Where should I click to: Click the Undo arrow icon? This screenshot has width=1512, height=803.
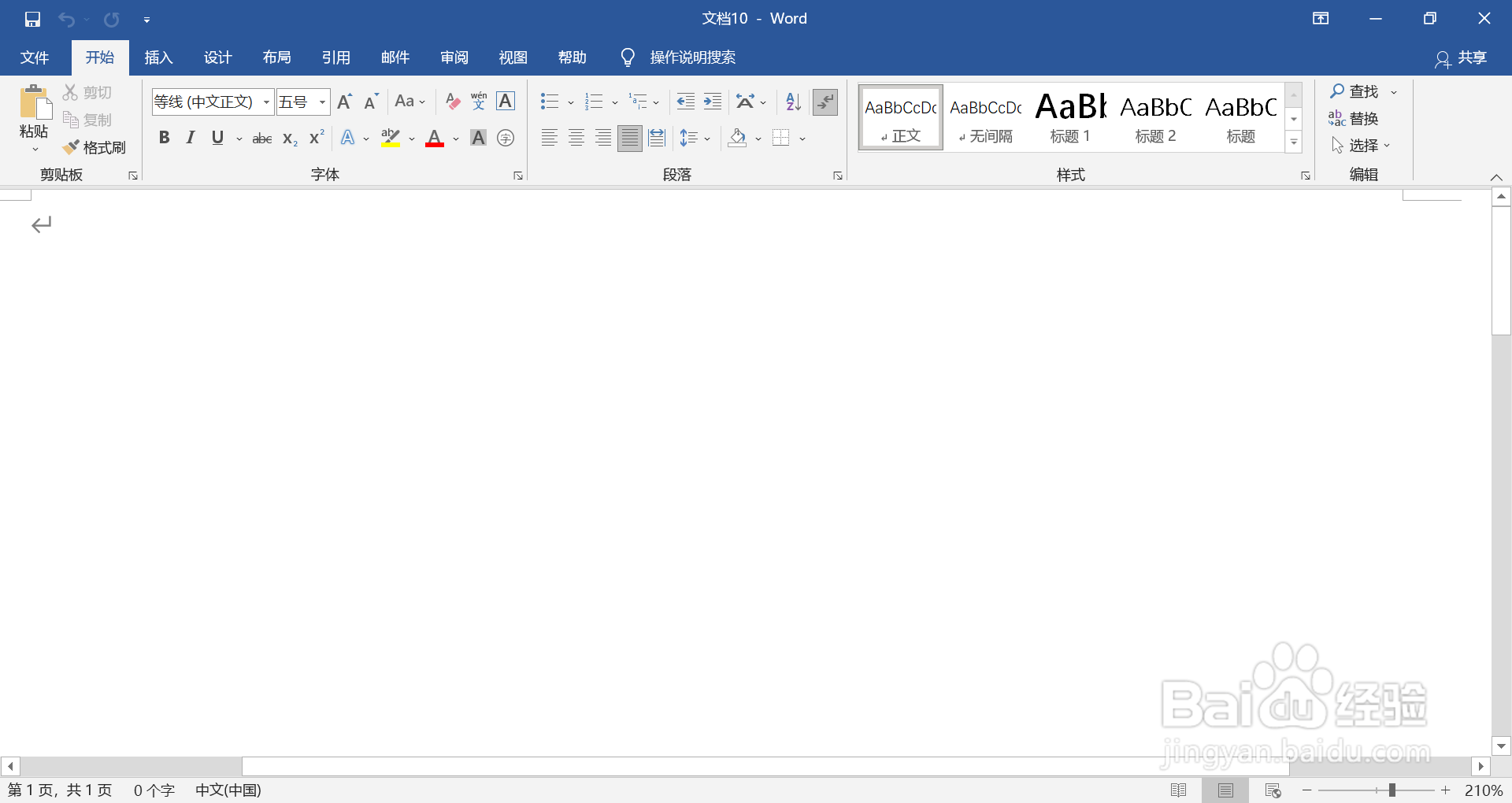click(66, 19)
